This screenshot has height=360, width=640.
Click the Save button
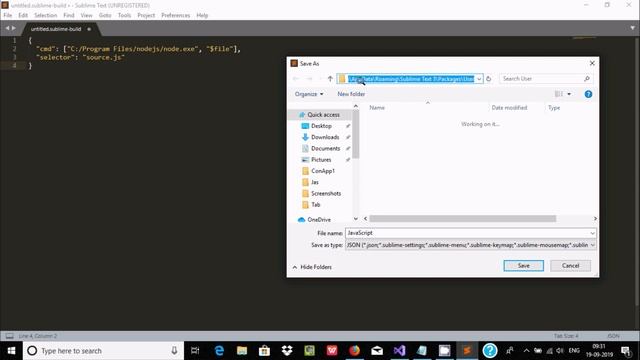coord(524,266)
